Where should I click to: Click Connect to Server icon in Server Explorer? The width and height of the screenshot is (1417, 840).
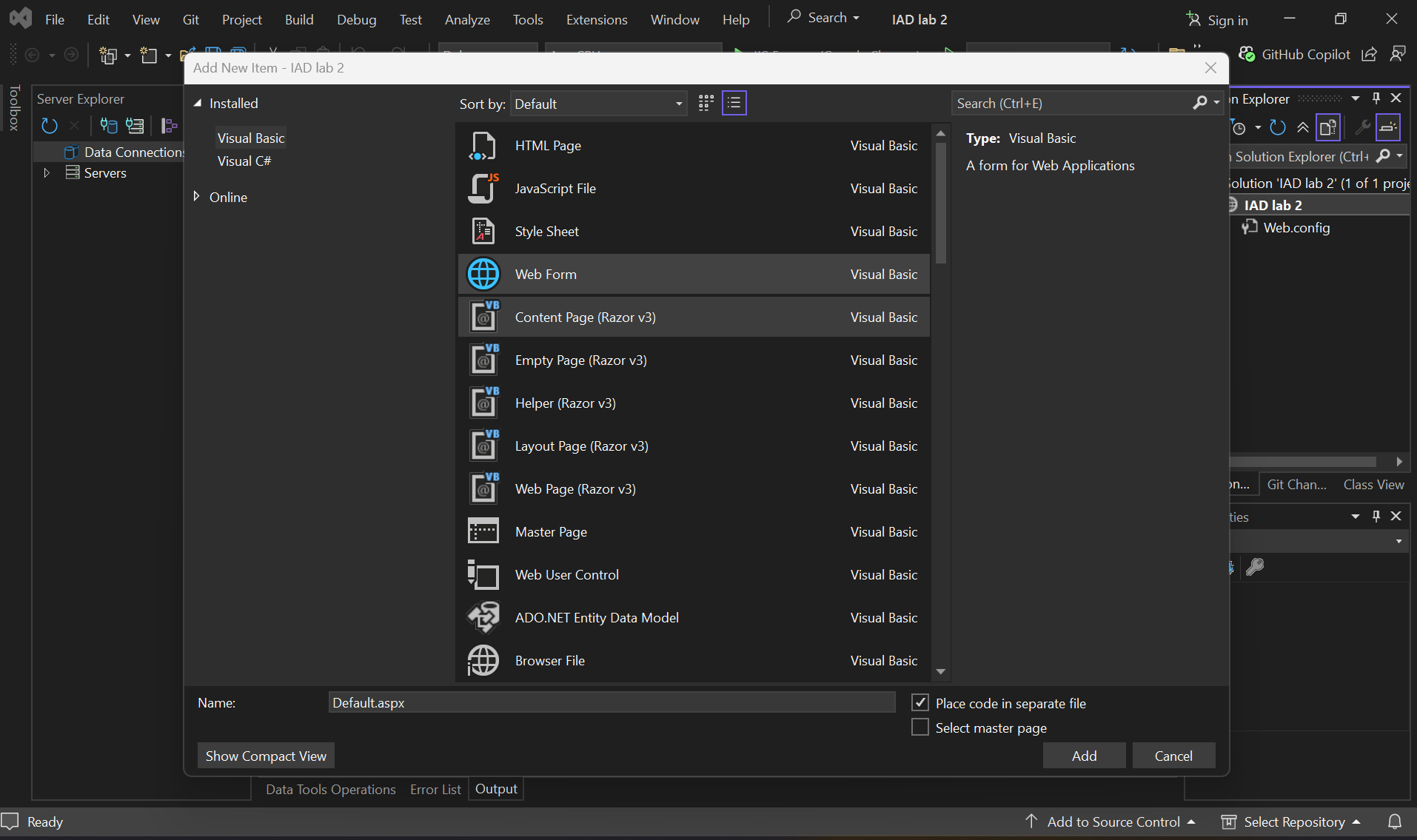(x=135, y=126)
